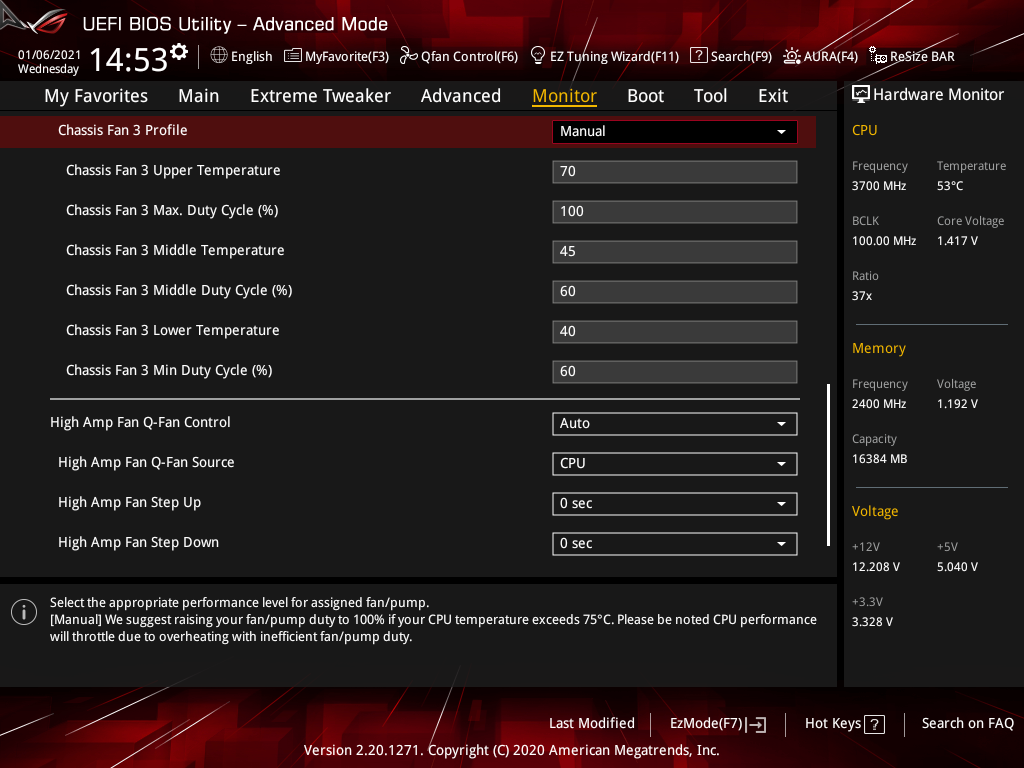The image size is (1024, 768).
Task: Click the Hot Keys question mark box
Action: (x=874, y=724)
